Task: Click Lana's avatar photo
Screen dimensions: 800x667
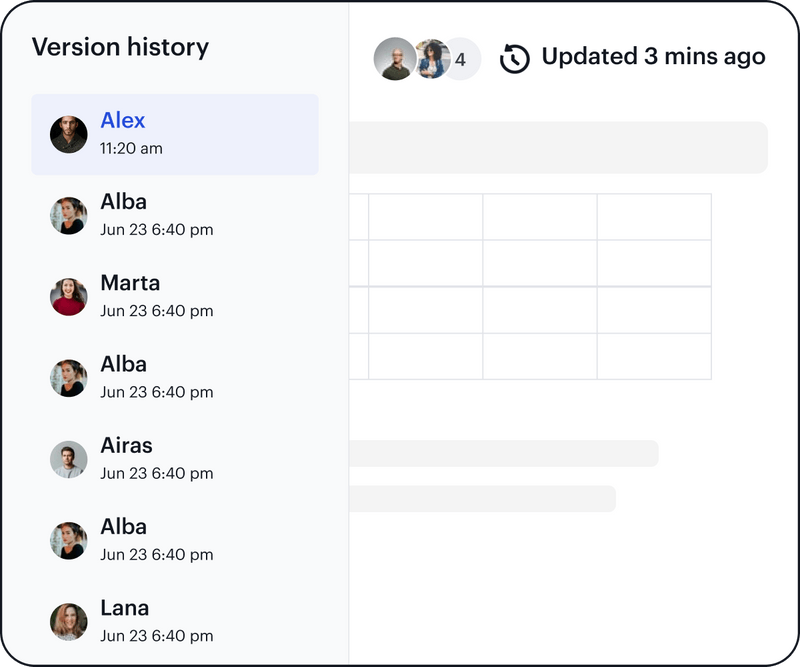Action: [69, 621]
